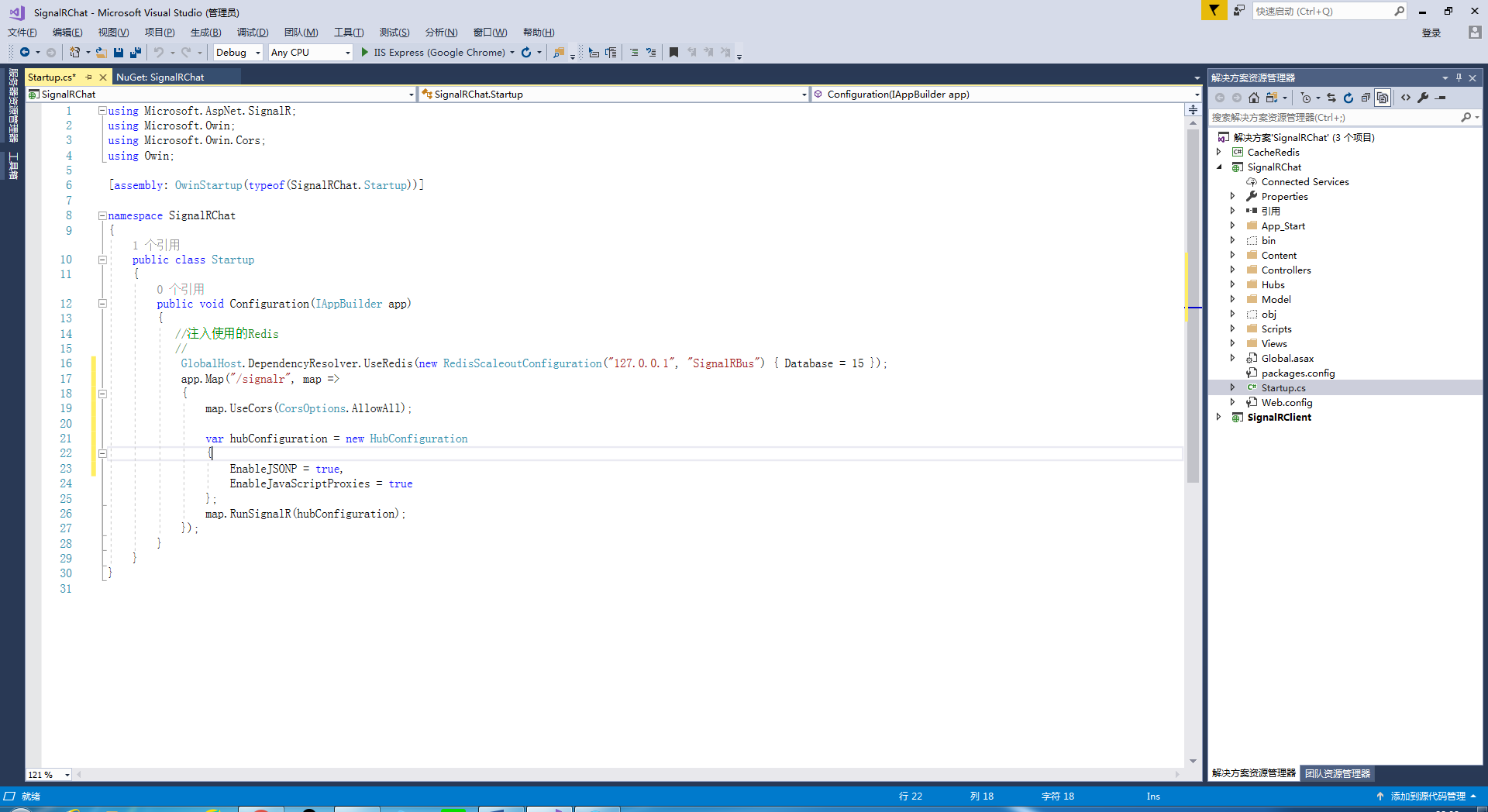Open the Configuration member dropdown
Viewport: 1488px width, 812px height.
coord(1197,95)
